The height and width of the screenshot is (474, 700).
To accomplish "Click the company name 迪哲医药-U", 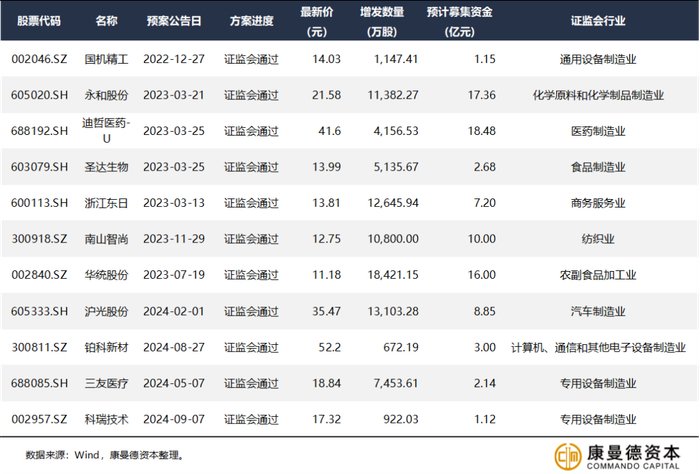I will coord(106,131).
